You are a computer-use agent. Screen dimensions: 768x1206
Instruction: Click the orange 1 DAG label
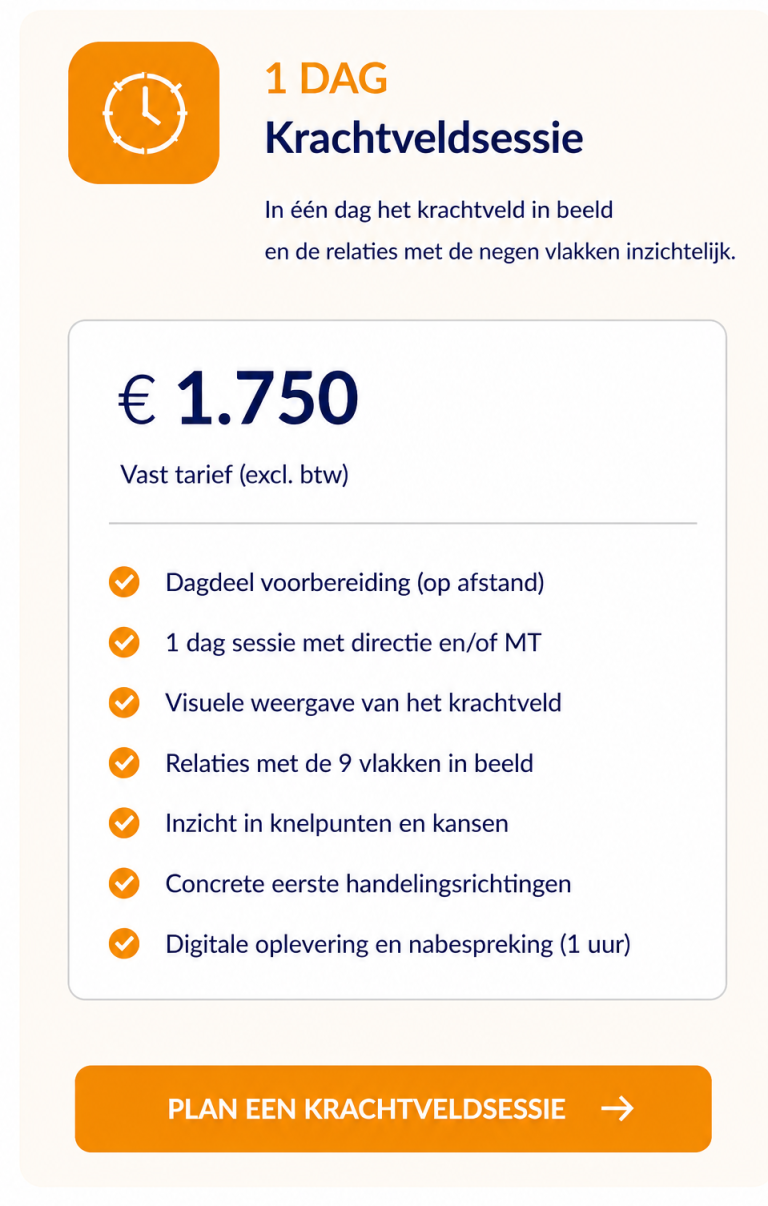326,79
